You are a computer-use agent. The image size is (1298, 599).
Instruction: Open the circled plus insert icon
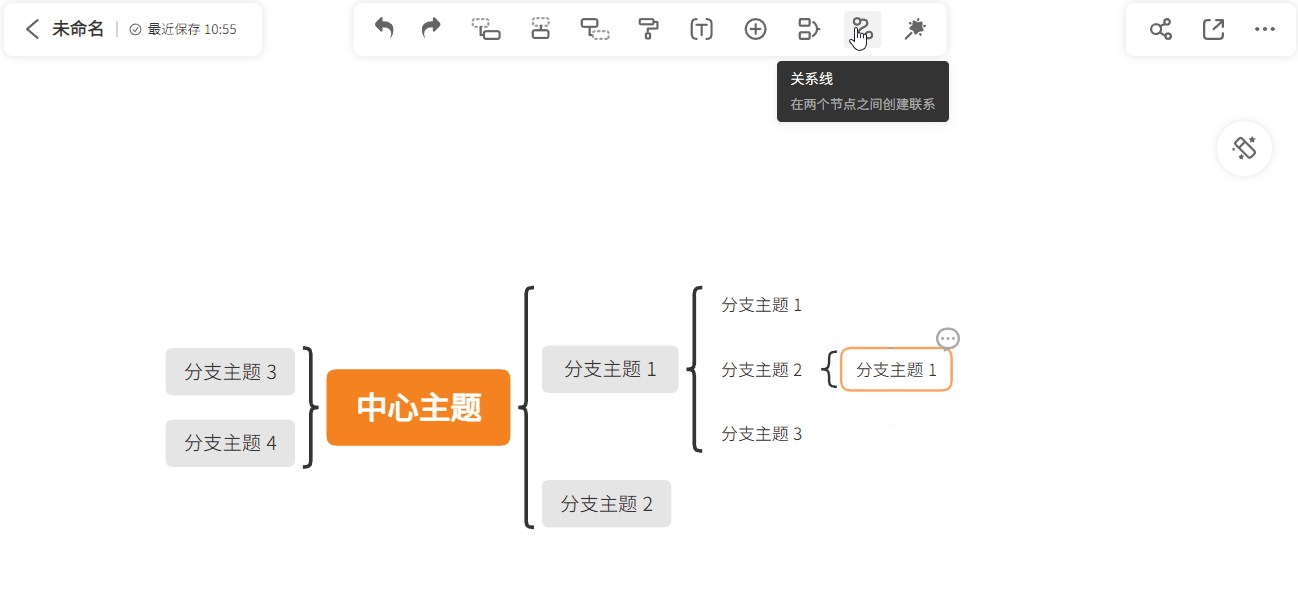tap(756, 29)
